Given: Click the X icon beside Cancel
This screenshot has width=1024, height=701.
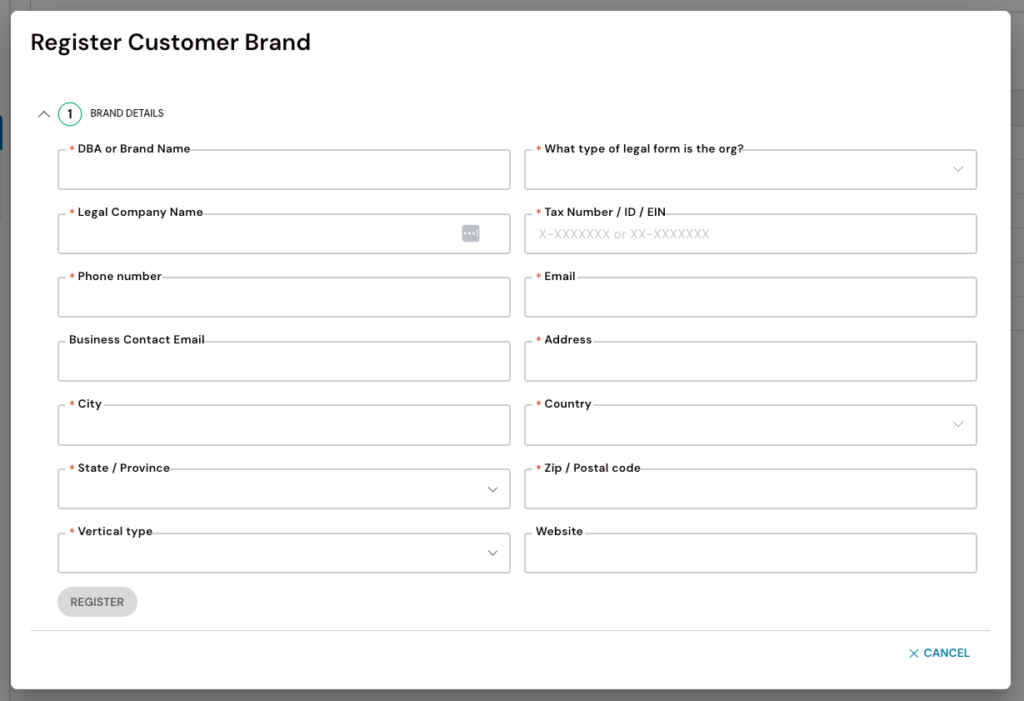Looking at the screenshot, I should (x=913, y=653).
